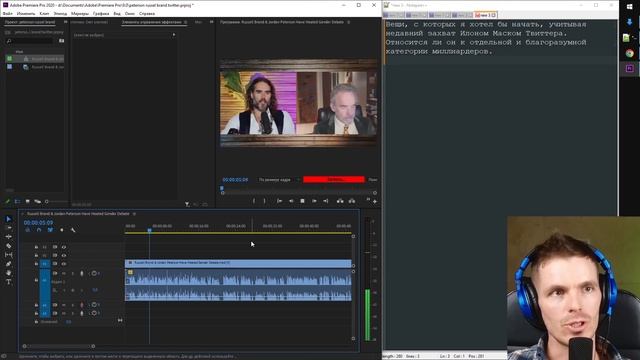Click the voice-over record microphone on track A1
Viewport: 640px width, 360px height.
pyautogui.click(x=82, y=273)
